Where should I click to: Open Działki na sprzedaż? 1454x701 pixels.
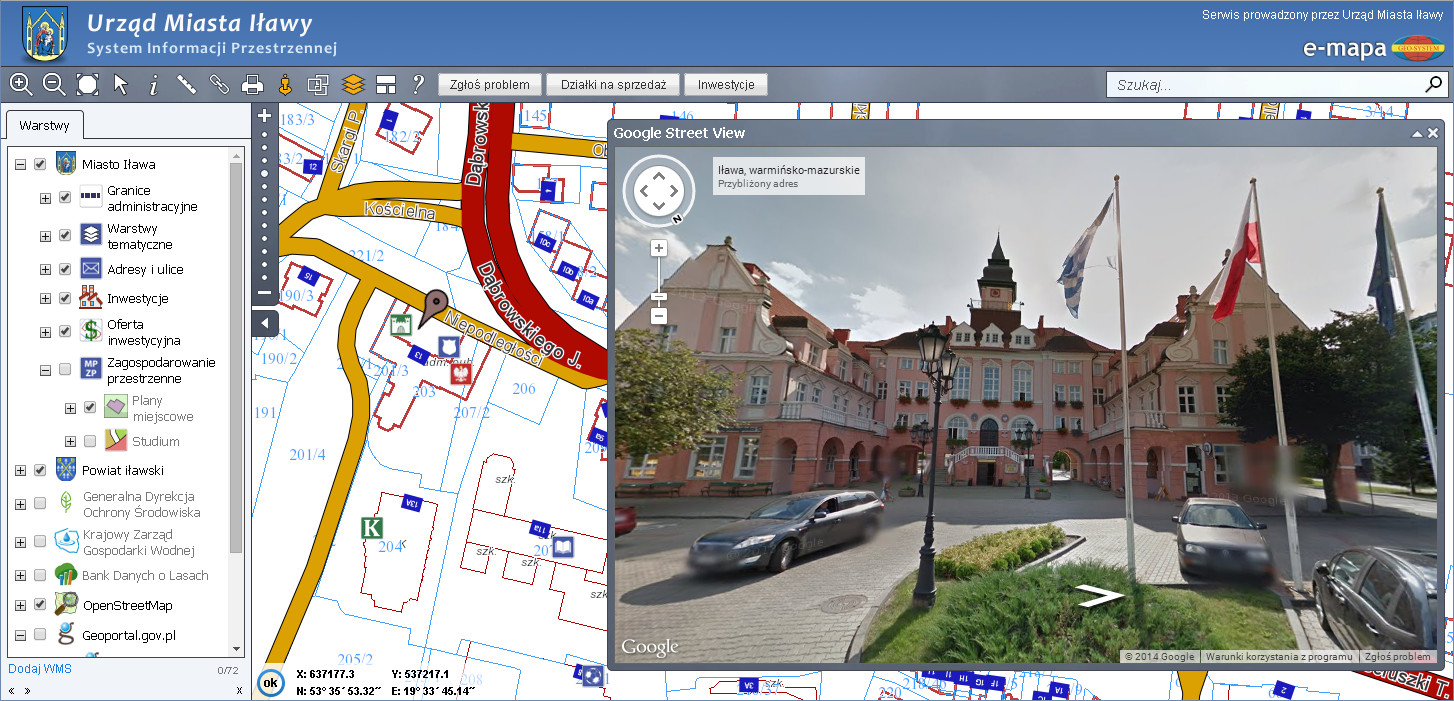pos(613,85)
